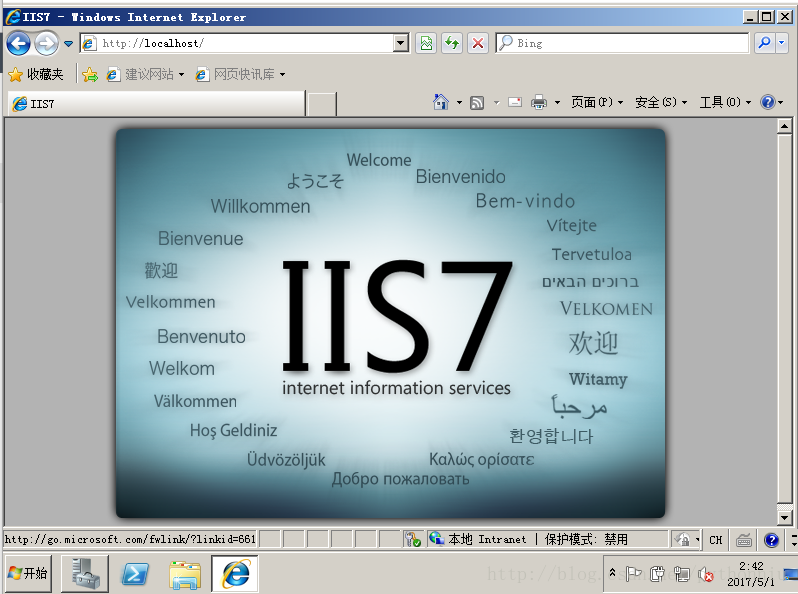Open the 安全(S) safety menu
Screen dimensions: 798x594
coord(661,102)
